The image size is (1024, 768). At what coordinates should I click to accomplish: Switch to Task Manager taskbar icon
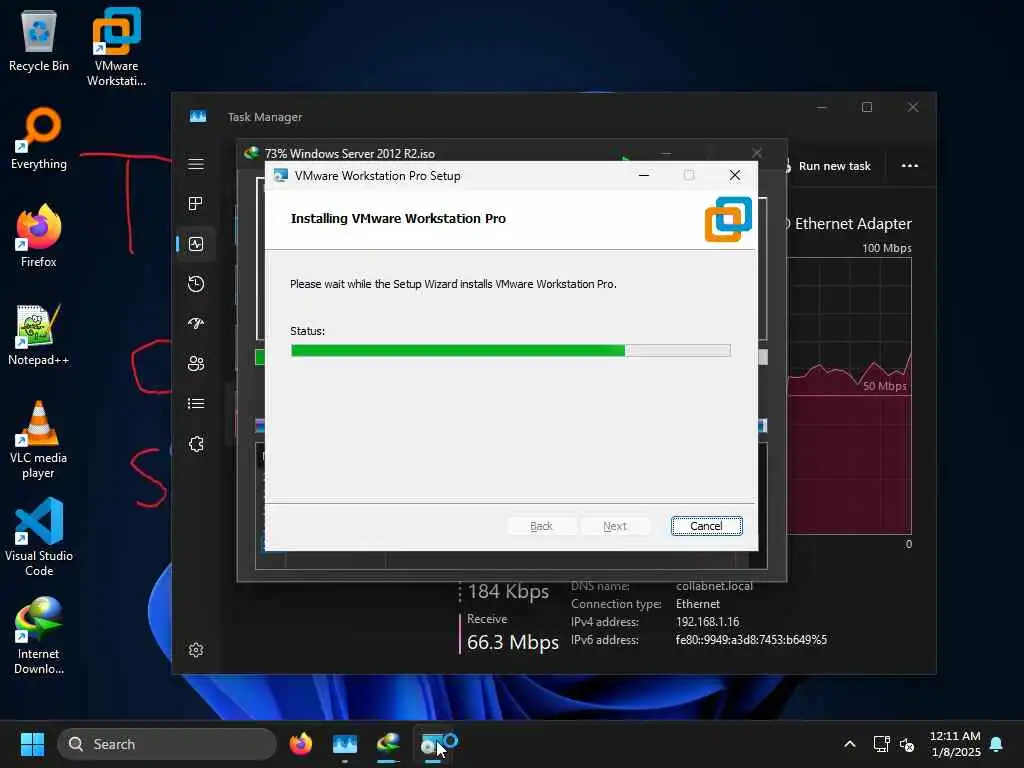click(345, 744)
